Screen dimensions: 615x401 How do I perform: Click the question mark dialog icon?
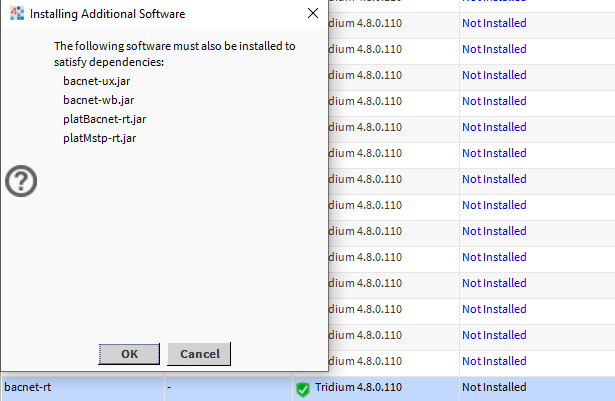(22, 180)
